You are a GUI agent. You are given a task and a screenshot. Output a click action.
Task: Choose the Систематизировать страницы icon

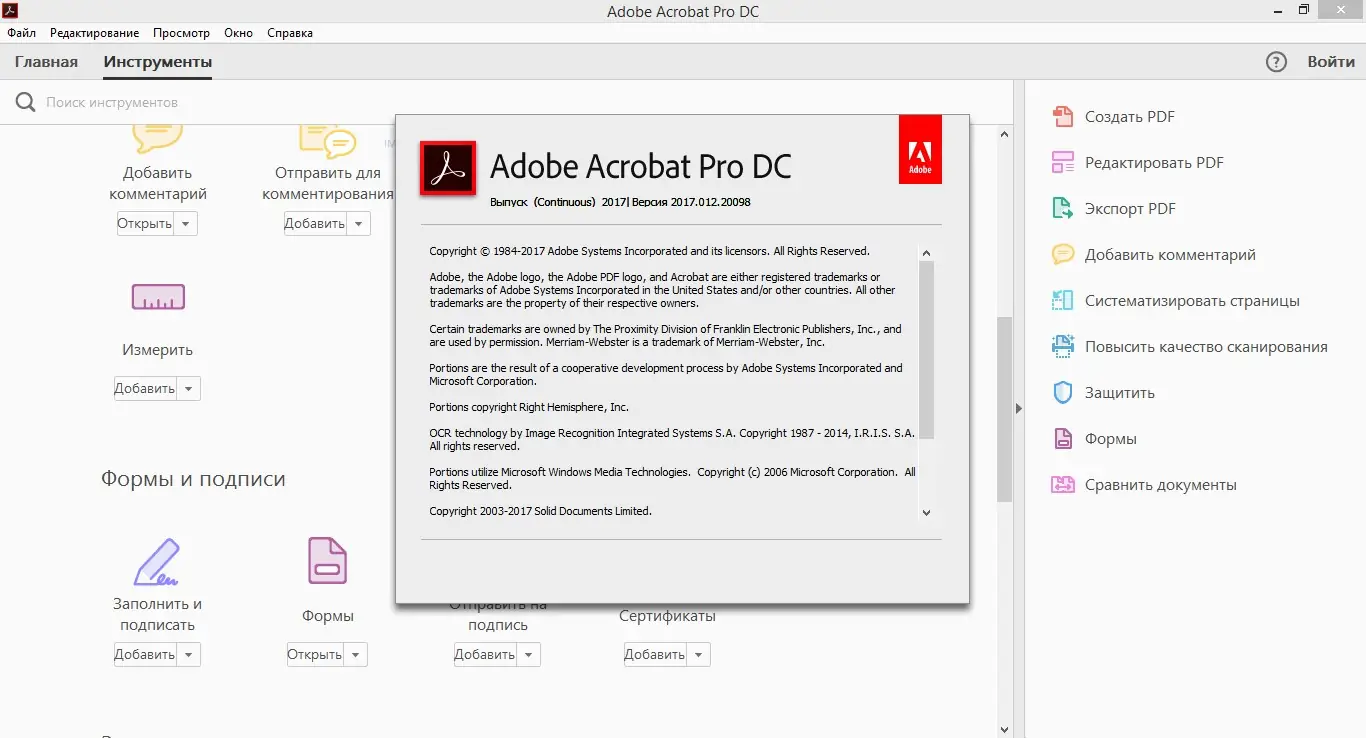click(x=1062, y=301)
